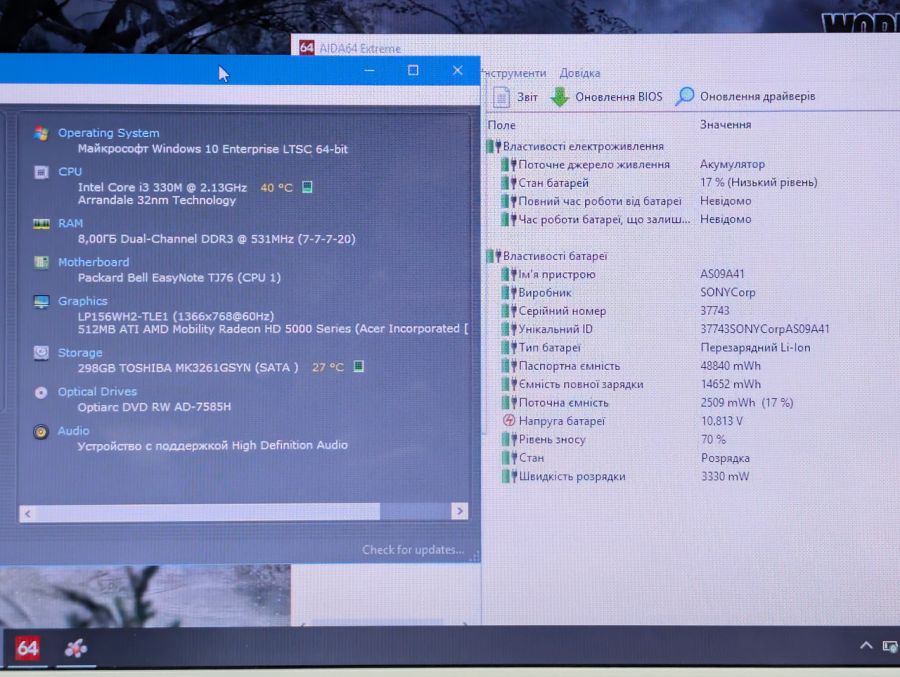Select the Властивості батареї group row
This screenshot has width=900, height=677.
[x=546, y=256]
